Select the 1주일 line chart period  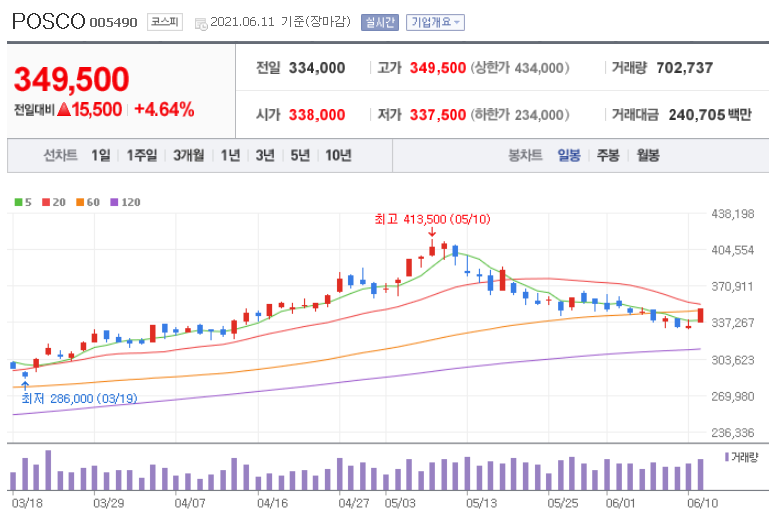click(x=142, y=156)
